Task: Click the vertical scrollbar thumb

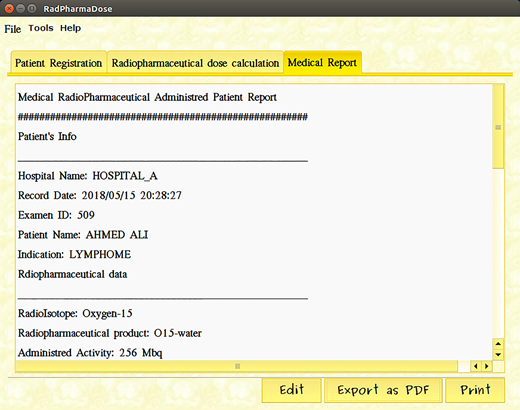Action: coord(498,127)
